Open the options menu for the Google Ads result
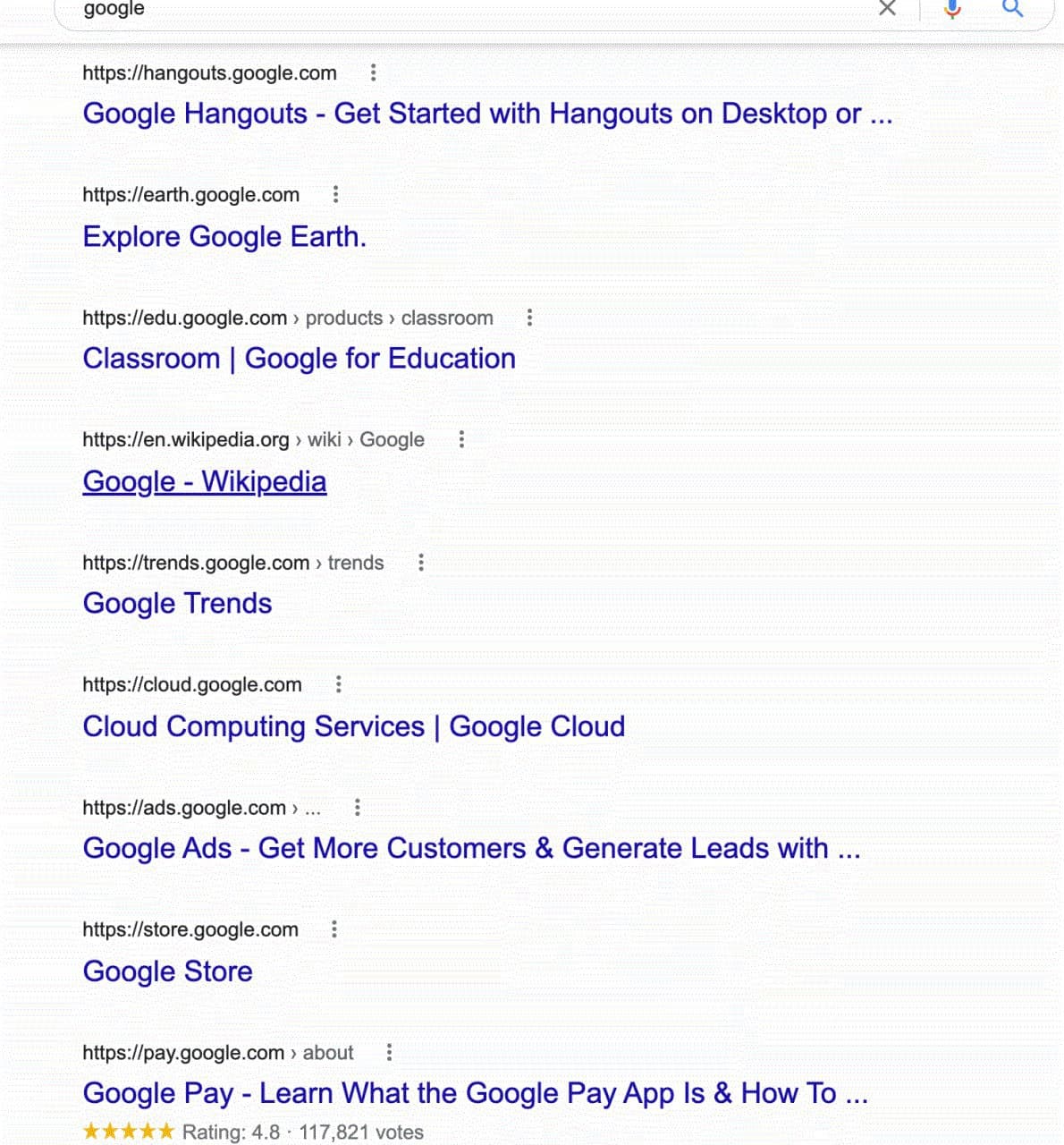Screen dimensions: 1064x1145 (357, 806)
